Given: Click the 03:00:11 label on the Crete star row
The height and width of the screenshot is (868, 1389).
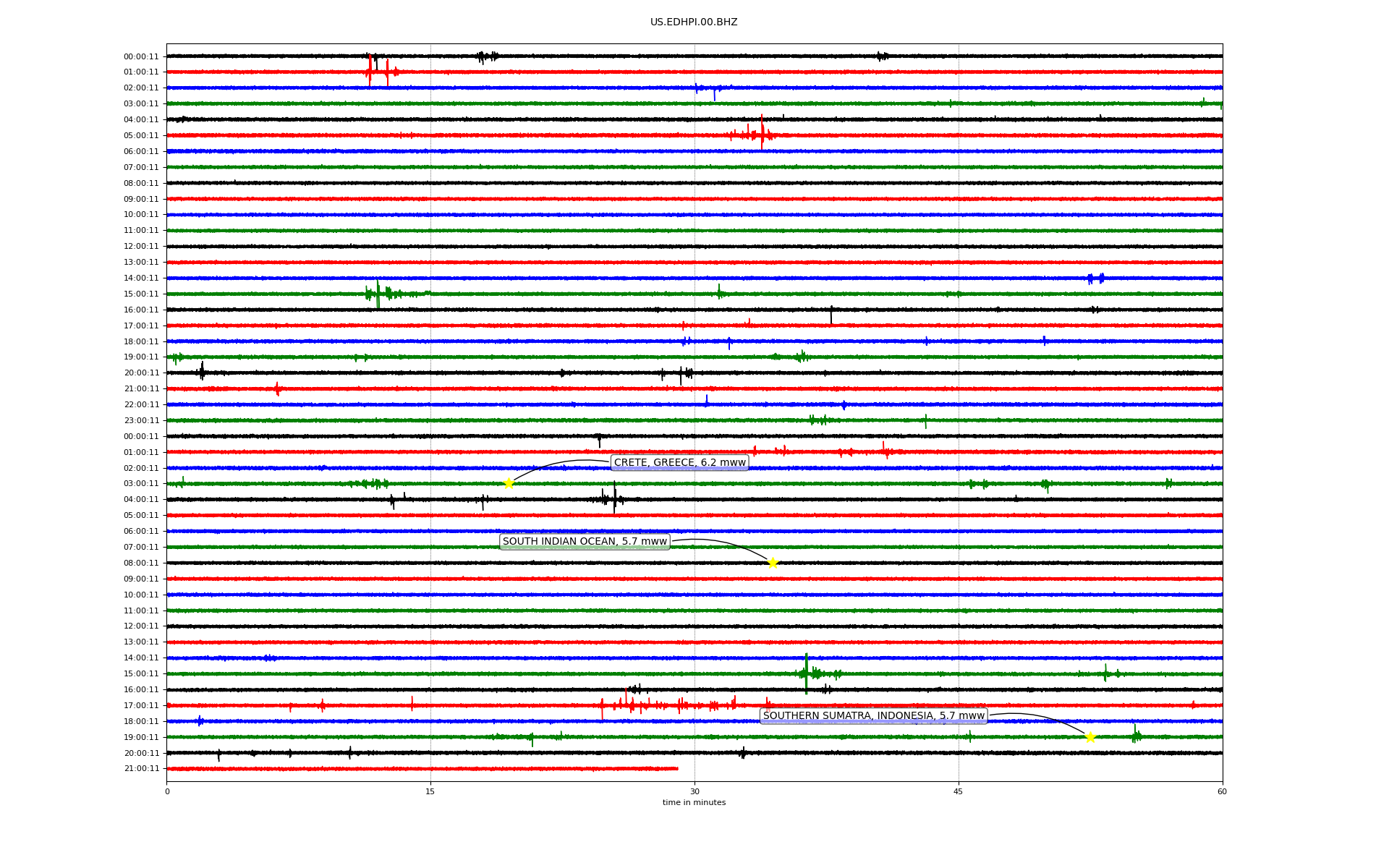Looking at the screenshot, I should pyautogui.click(x=141, y=484).
